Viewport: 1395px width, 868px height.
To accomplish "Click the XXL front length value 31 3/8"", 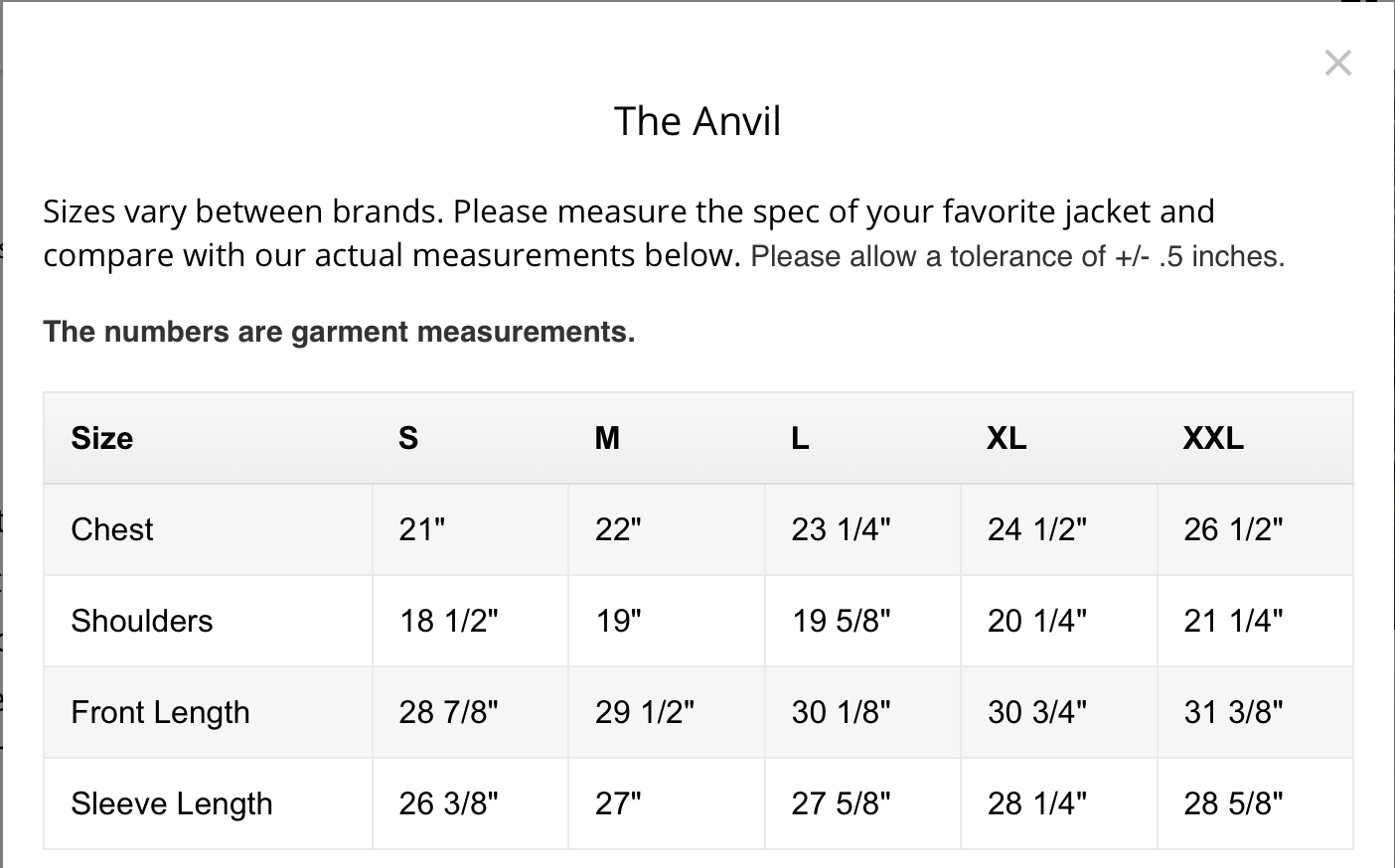I will (1233, 712).
